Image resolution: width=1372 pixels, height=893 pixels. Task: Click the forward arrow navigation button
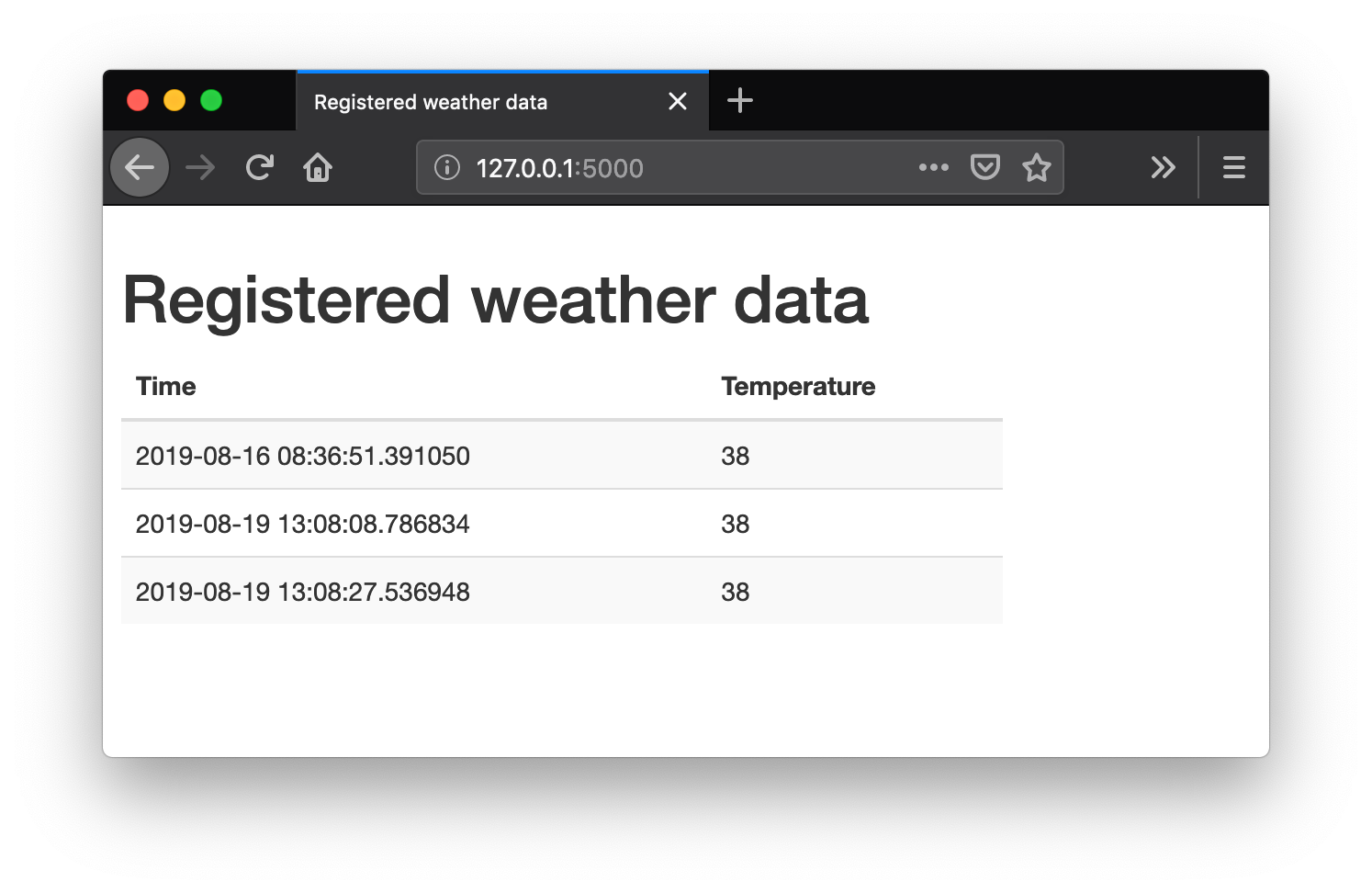pyautogui.click(x=199, y=167)
